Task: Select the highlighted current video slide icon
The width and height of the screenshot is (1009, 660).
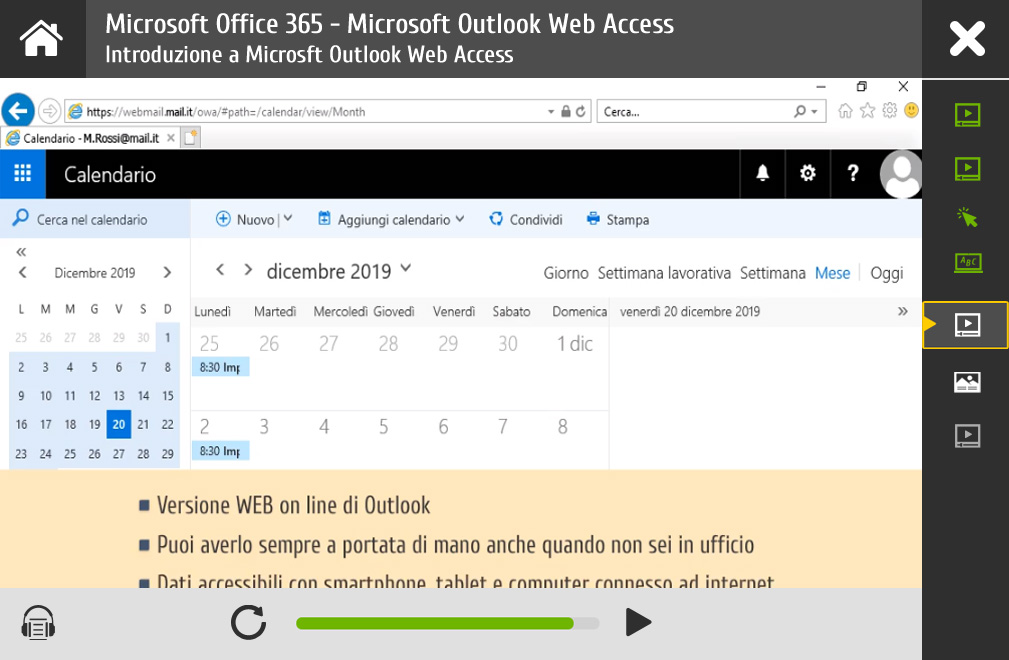Action: [x=967, y=325]
